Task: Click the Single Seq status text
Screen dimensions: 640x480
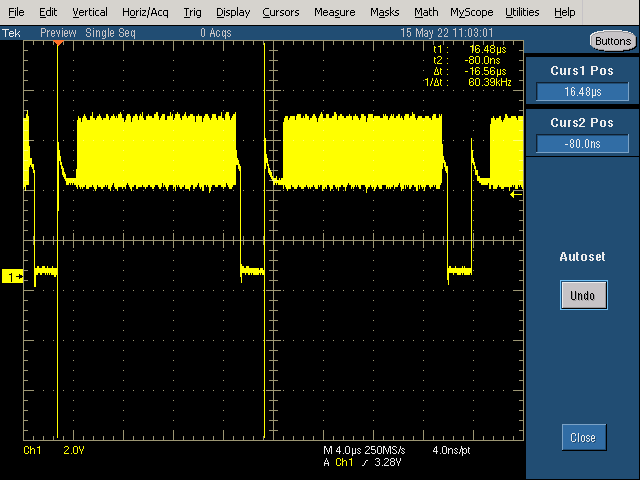Action: pos(110,33)
